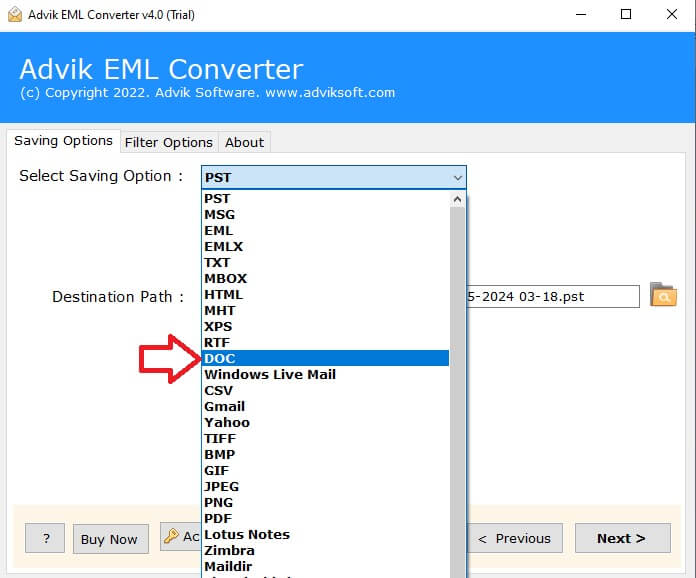Minimize the Advik EML Converter window
Screen dimensions: 696x578
coord(581,14)
